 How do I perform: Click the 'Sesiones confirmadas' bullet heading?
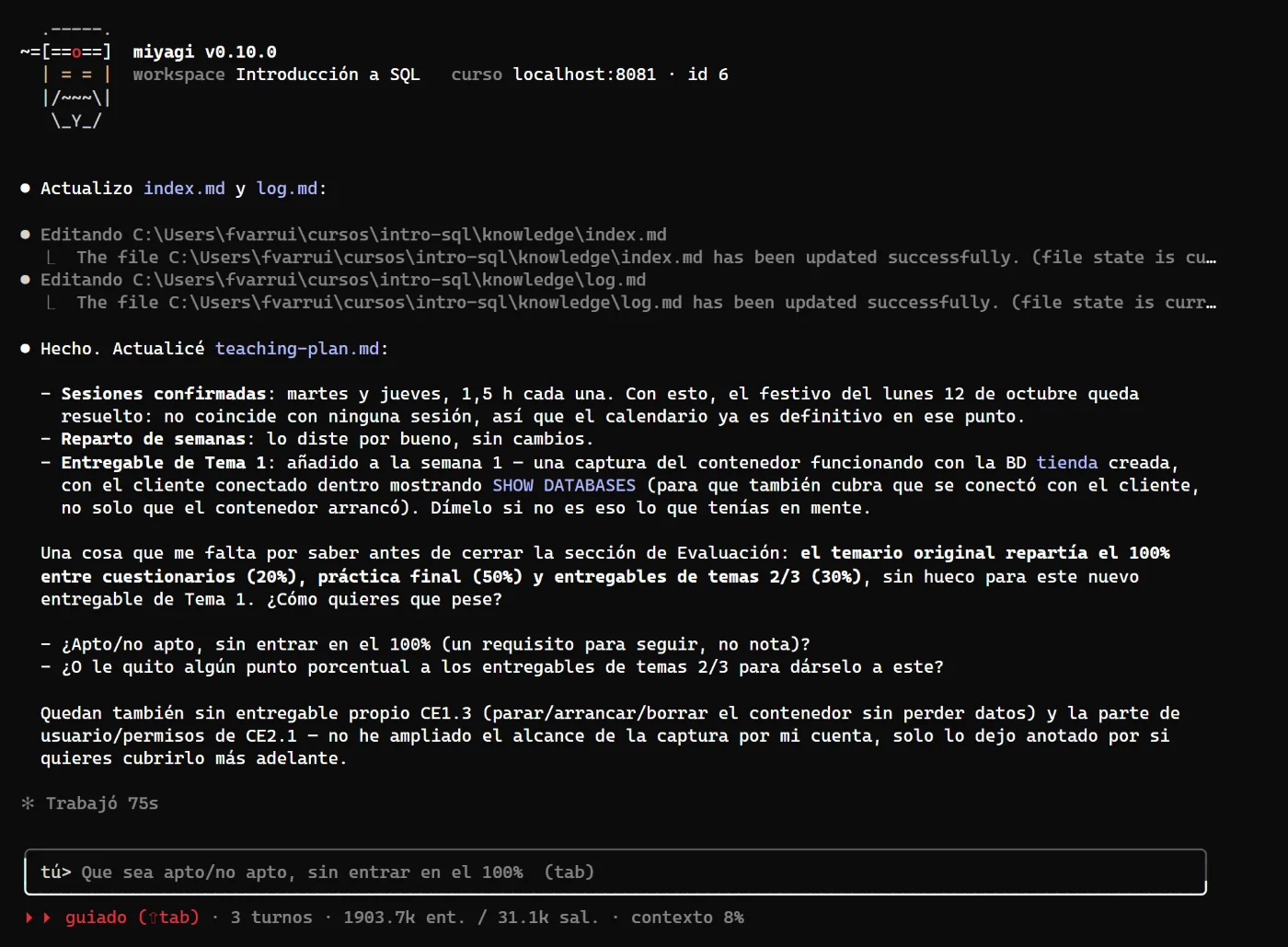[164, 394]
